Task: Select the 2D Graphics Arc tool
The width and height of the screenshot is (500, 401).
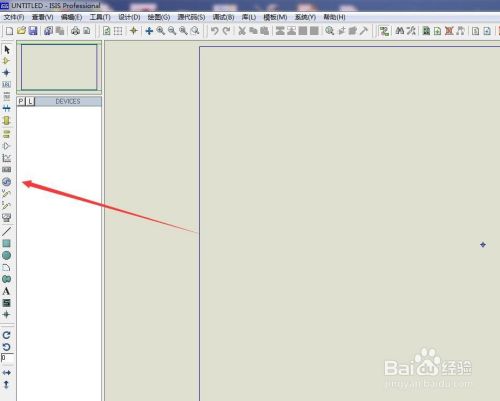Action: point(6,267)
